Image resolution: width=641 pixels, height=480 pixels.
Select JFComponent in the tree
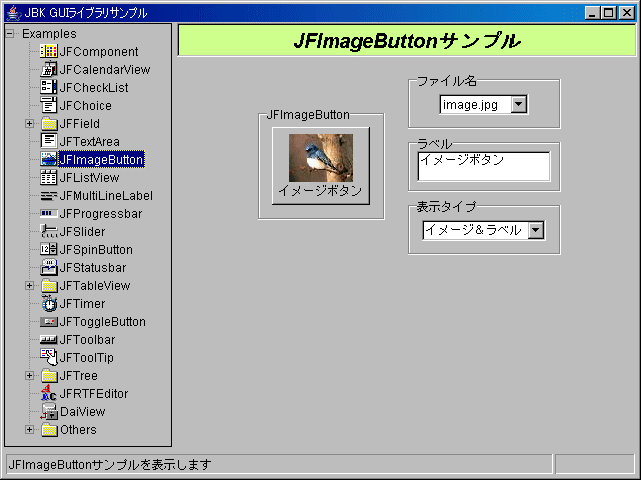pos(99,52)
